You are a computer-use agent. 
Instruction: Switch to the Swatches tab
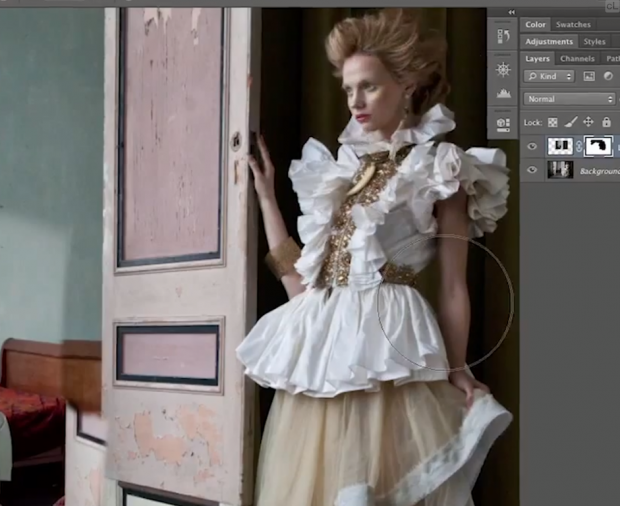573,25
